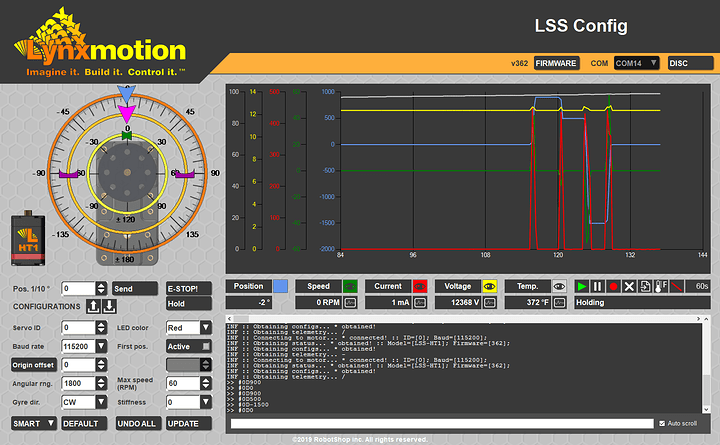Image resolution: width=720 pixels, height=445 pixels.
Task: Adjust the Origin offset stepper arrows
Action: (101, 365)
